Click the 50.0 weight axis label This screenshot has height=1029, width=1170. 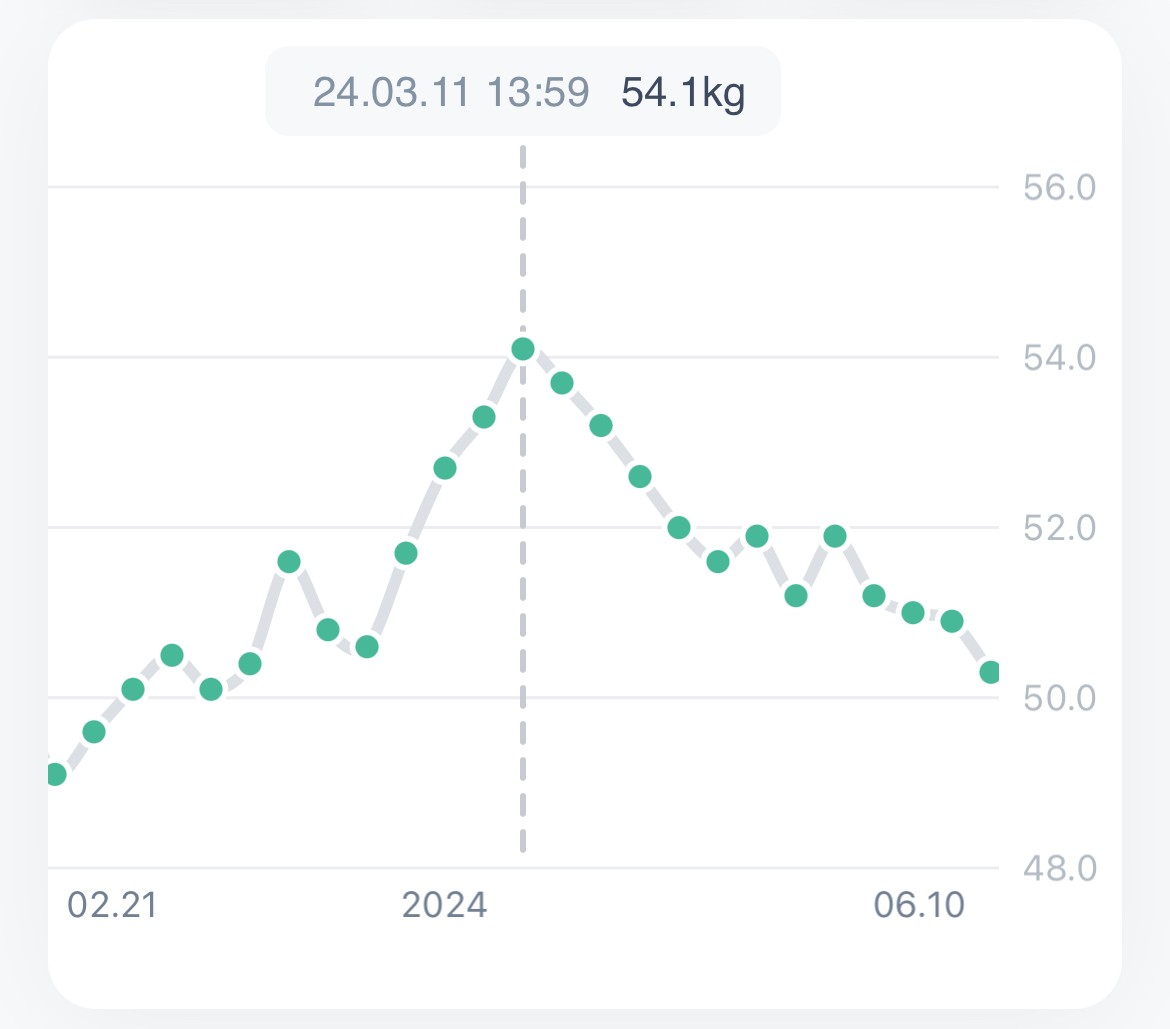(x=1059, y=698)
